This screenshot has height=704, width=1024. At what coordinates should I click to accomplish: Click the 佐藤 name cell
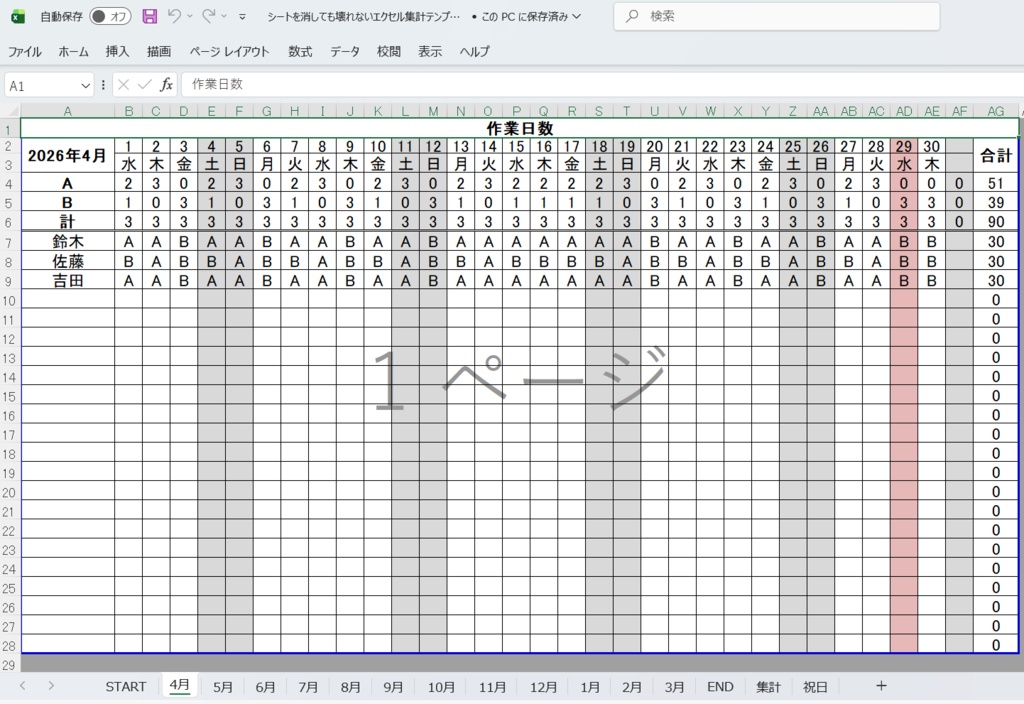point(67,261)
